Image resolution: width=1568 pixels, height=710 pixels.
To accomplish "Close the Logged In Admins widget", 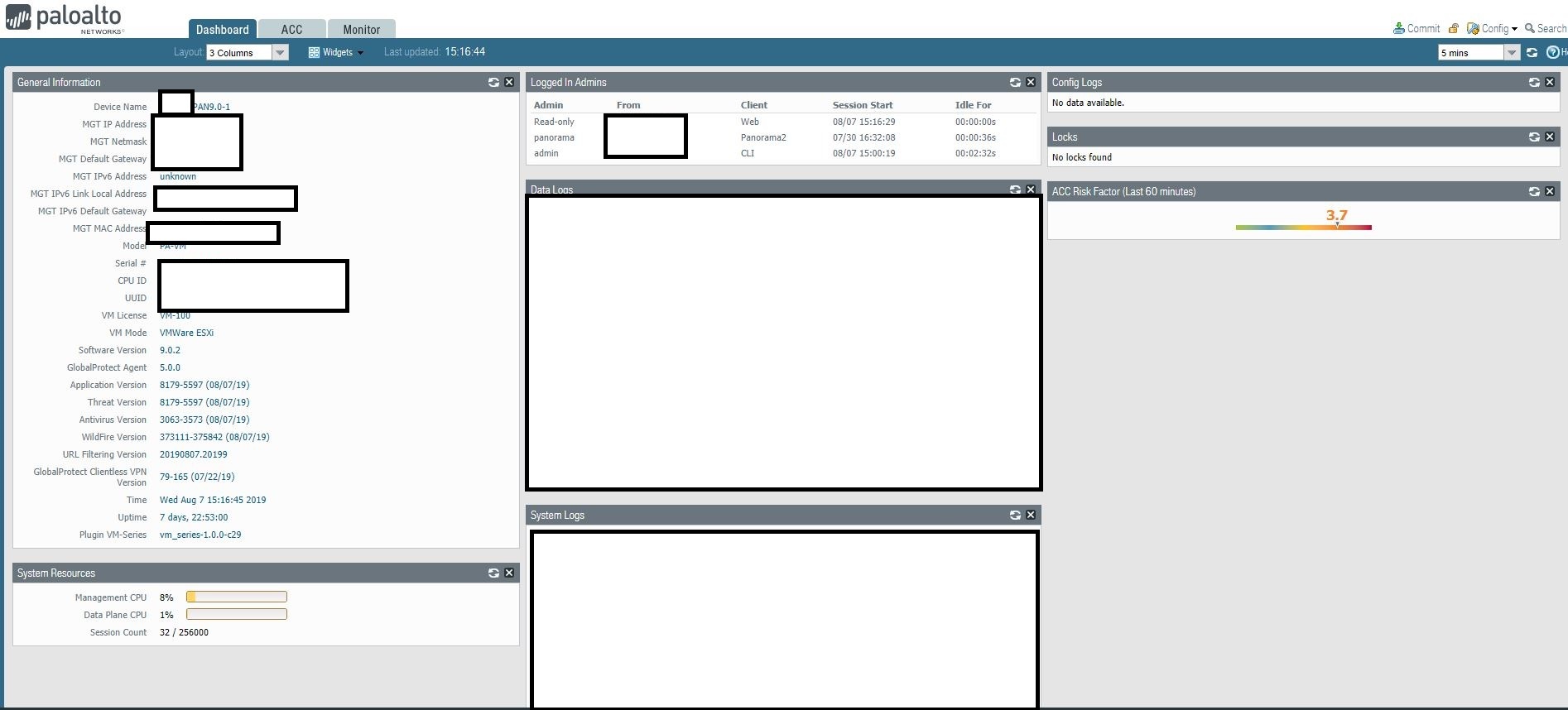I will [1031, 83].
